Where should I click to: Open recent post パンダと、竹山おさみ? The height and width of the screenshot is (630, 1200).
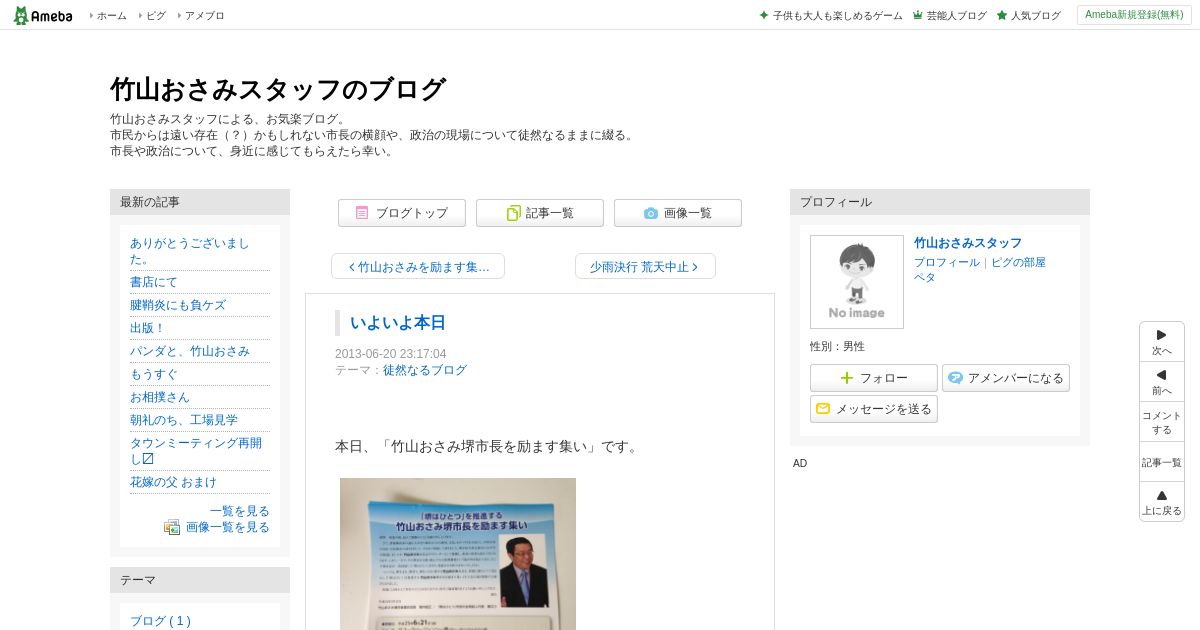pyautogui.click(x=190, y=351)
